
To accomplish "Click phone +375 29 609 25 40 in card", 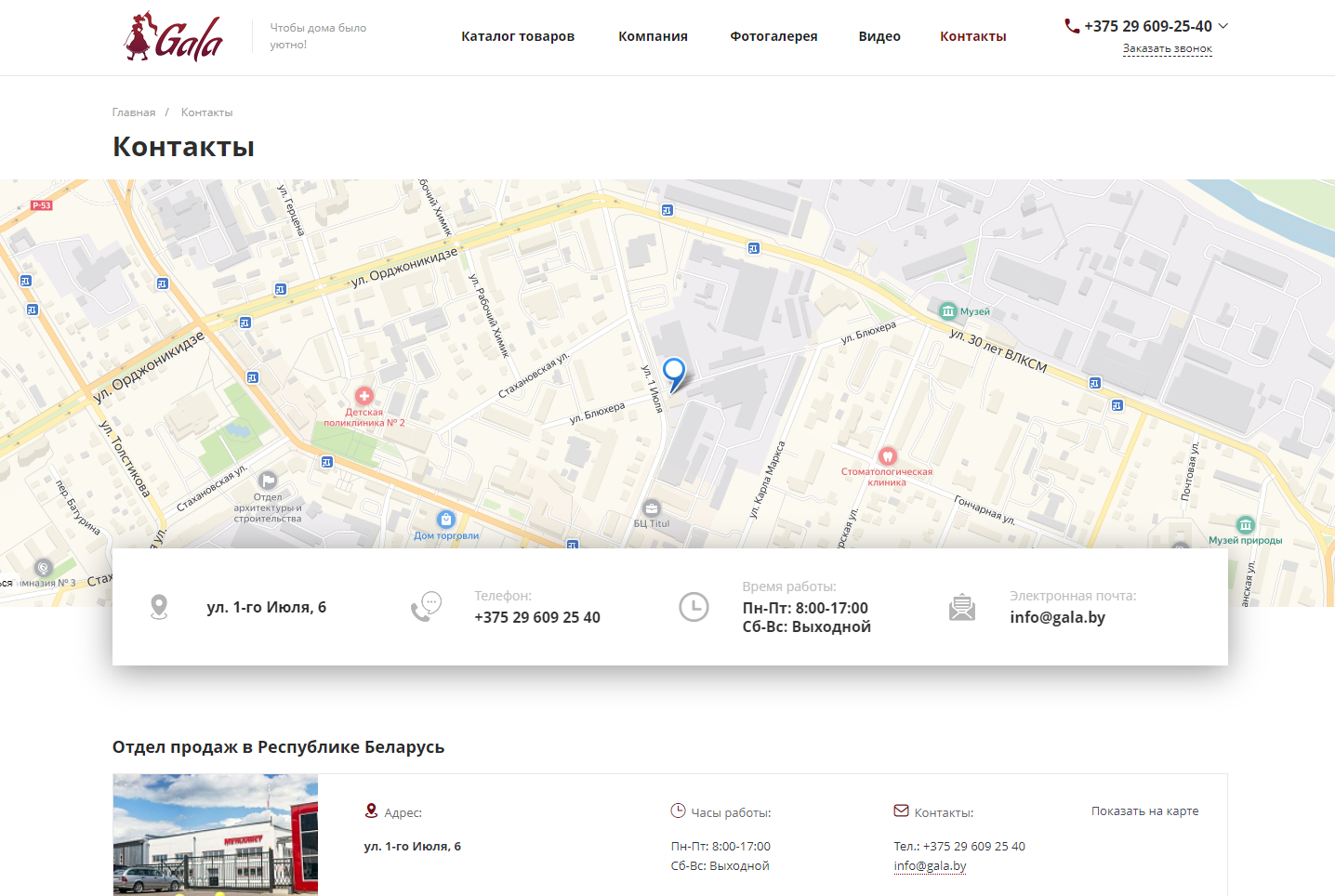I will pos(537,617).
